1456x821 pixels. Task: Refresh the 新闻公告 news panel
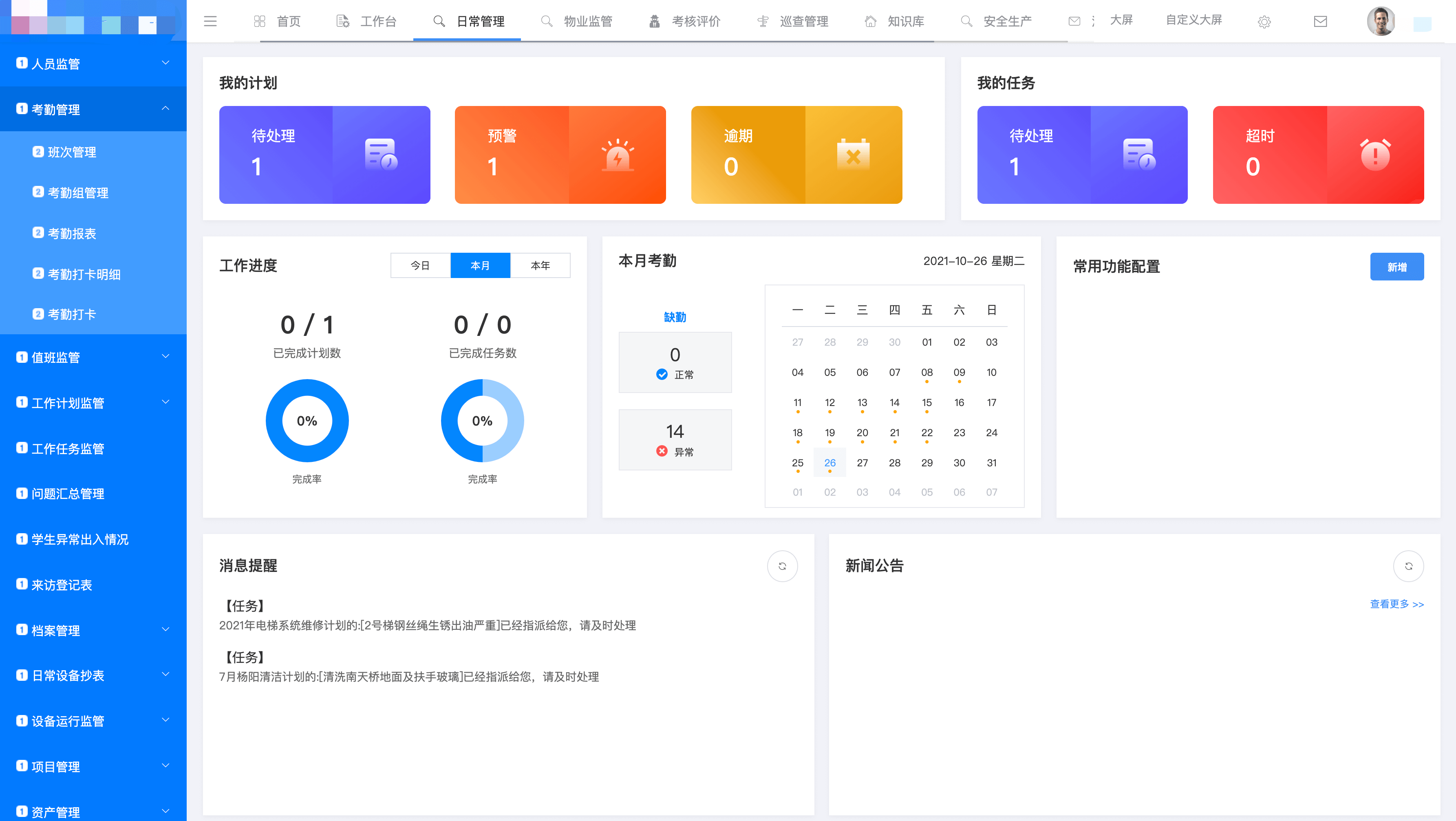point(1409,566)
